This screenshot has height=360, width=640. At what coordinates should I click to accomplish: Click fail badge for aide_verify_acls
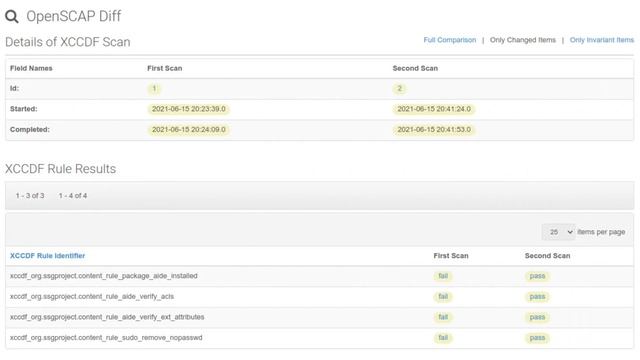click(x=443, y=297)
